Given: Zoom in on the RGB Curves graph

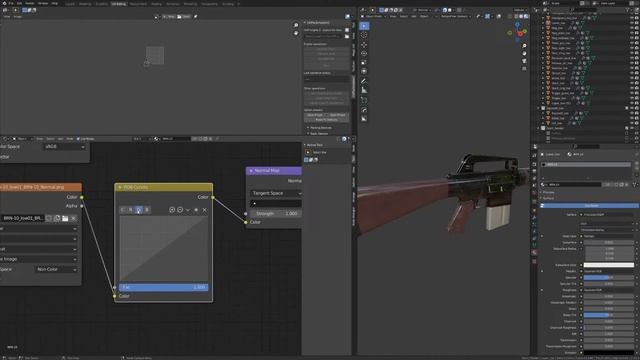Looking at the screenshot, I should (x=172, y=210).
